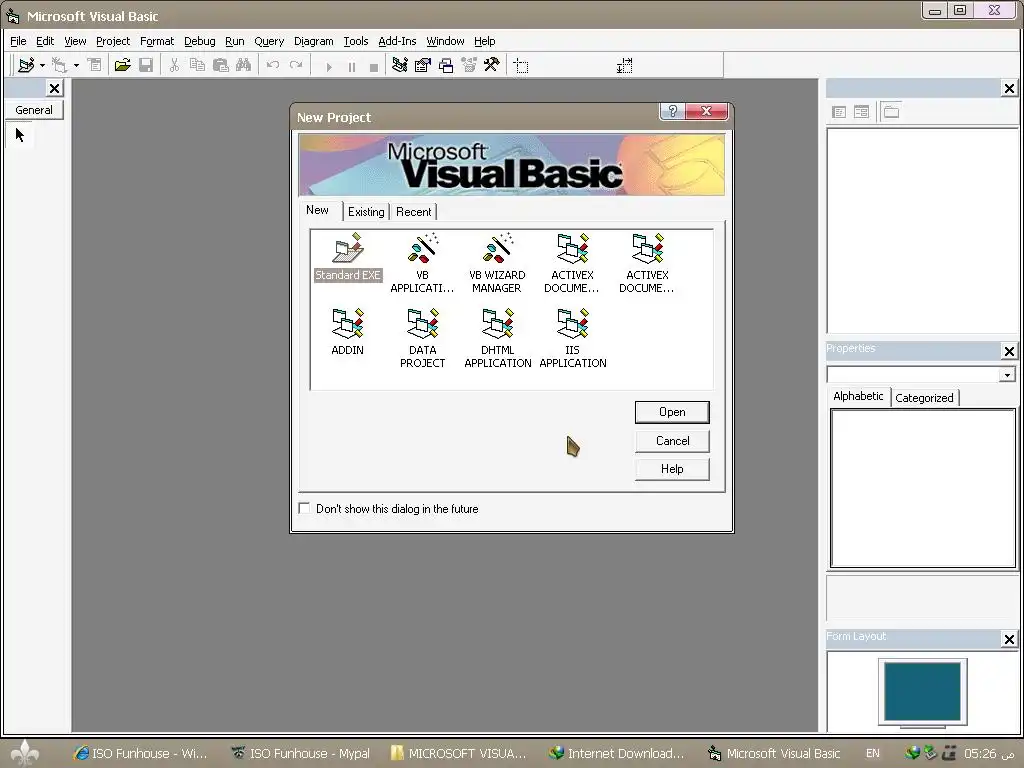Click the Redo toolbar icon
Image resolution: width=1024 pixels, height=768 pixels.
[296, 65]
